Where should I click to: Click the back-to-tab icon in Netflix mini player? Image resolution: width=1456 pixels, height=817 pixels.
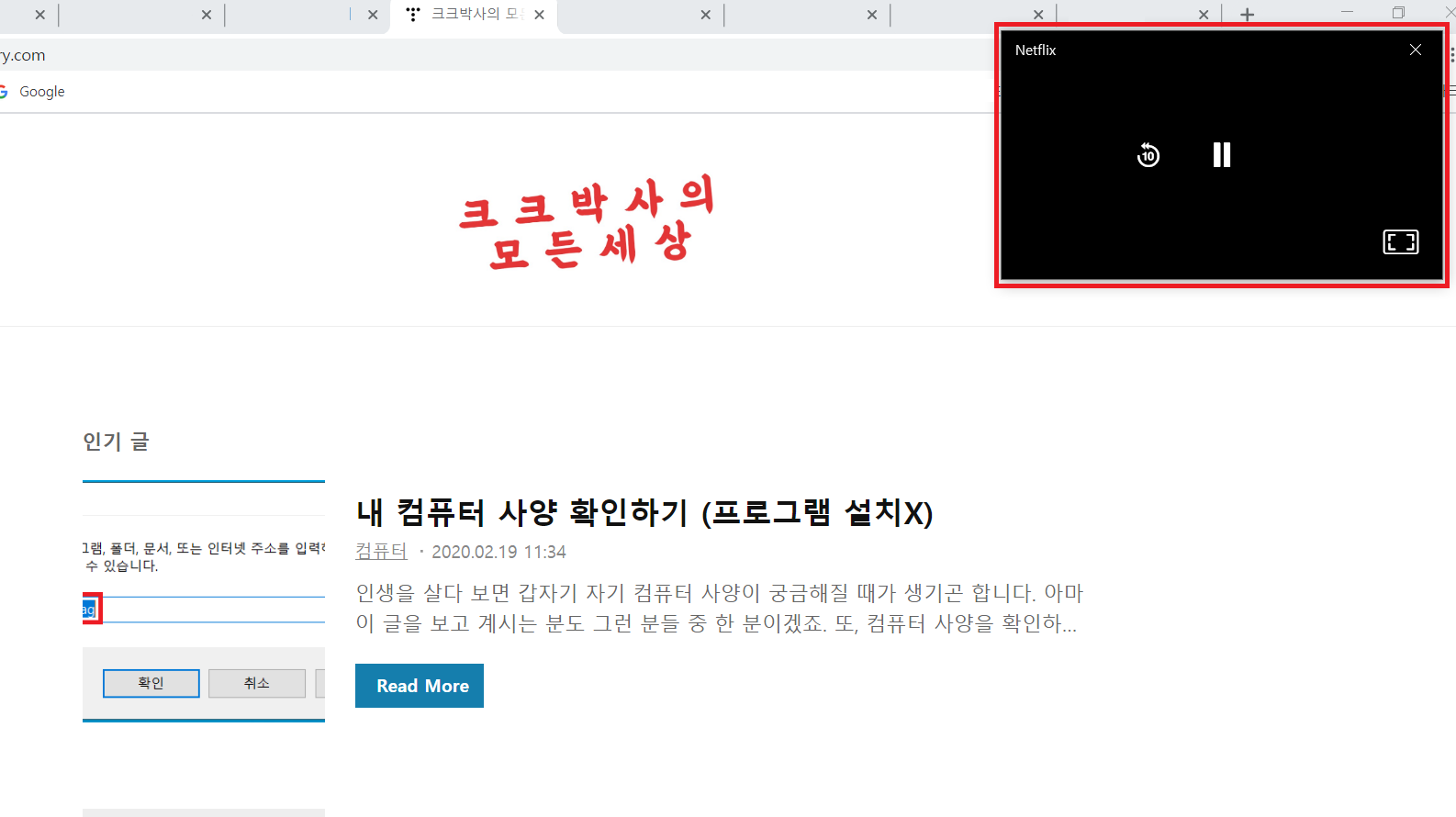(1400, 241)
